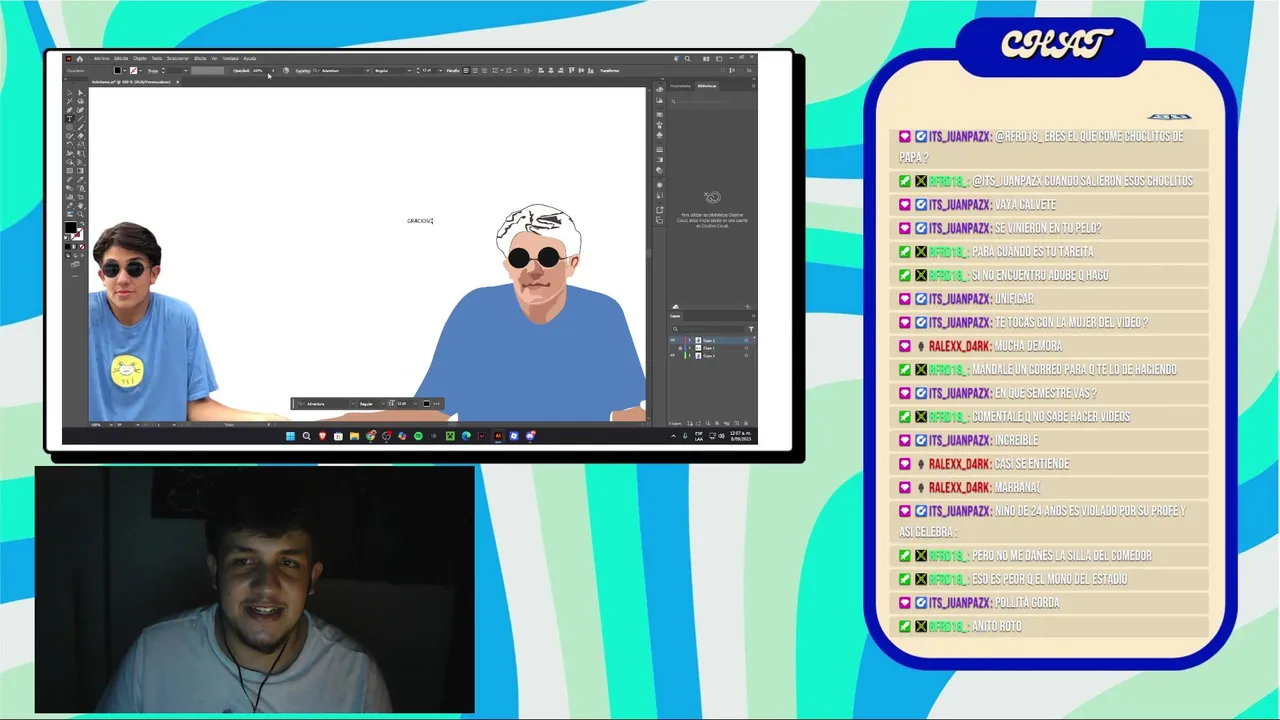This screenshot has height=720, width=1280.
Task: Select the Ellipse shape tool
Action: (x=70, y=127)
